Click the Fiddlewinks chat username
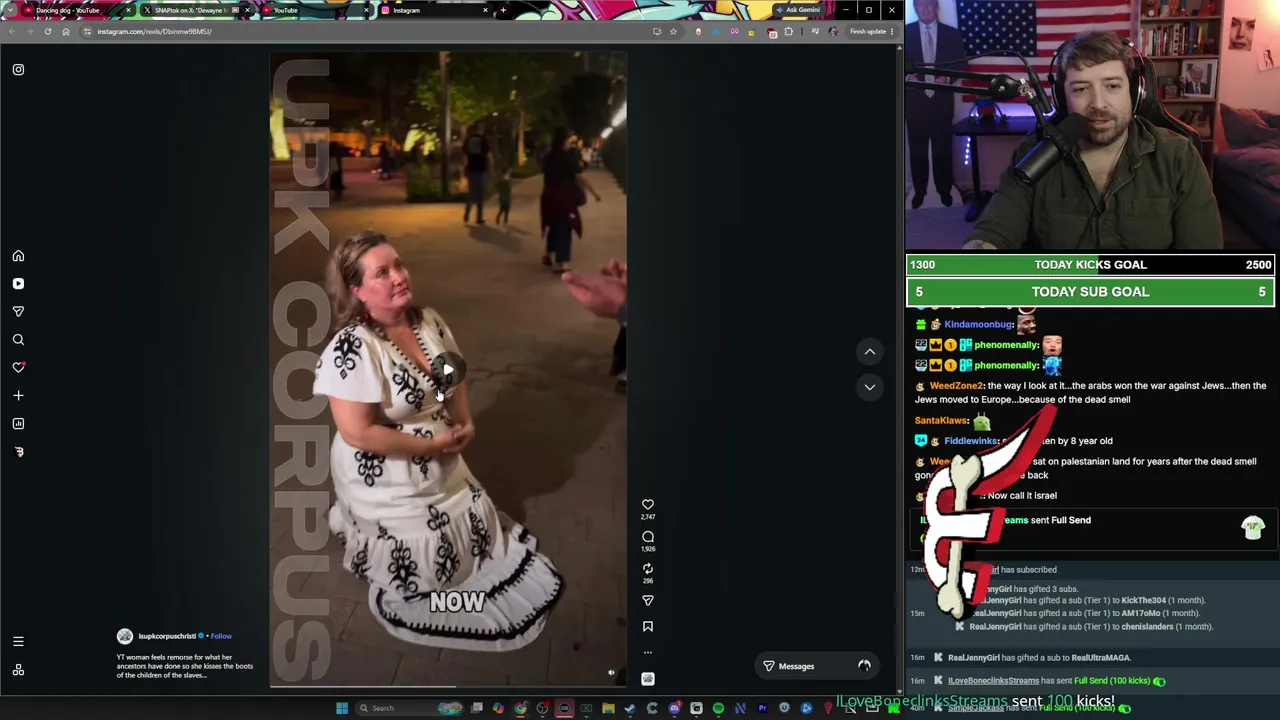The width and height of the screenshot is (1280, 720). tap(972, 441)
